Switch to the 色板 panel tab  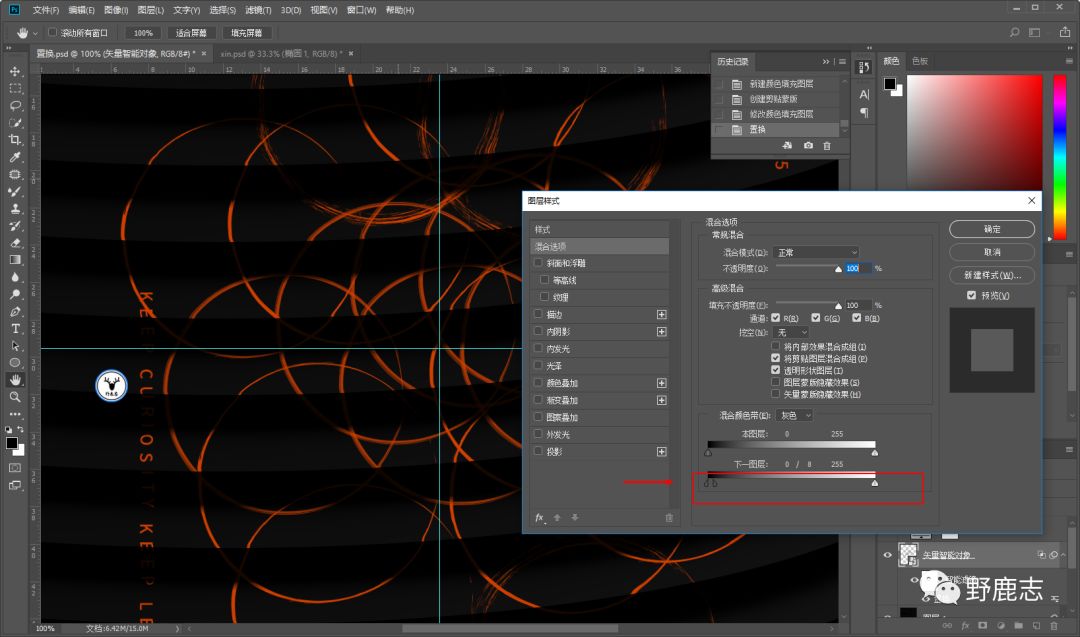tap(920, 61)
